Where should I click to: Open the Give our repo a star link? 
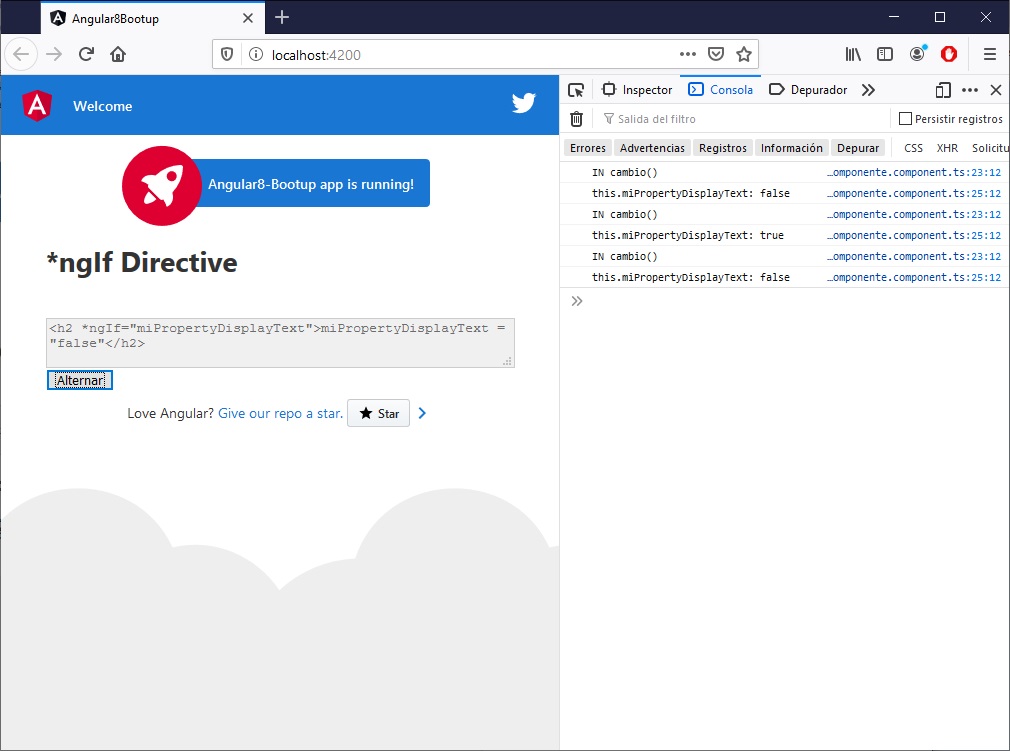279,412
